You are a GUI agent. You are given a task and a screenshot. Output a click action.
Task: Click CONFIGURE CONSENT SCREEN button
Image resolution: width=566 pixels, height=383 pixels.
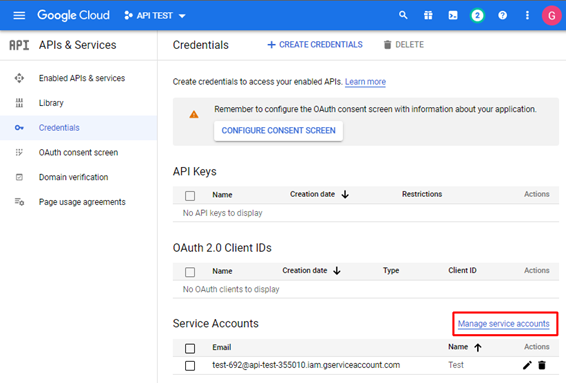278,131
